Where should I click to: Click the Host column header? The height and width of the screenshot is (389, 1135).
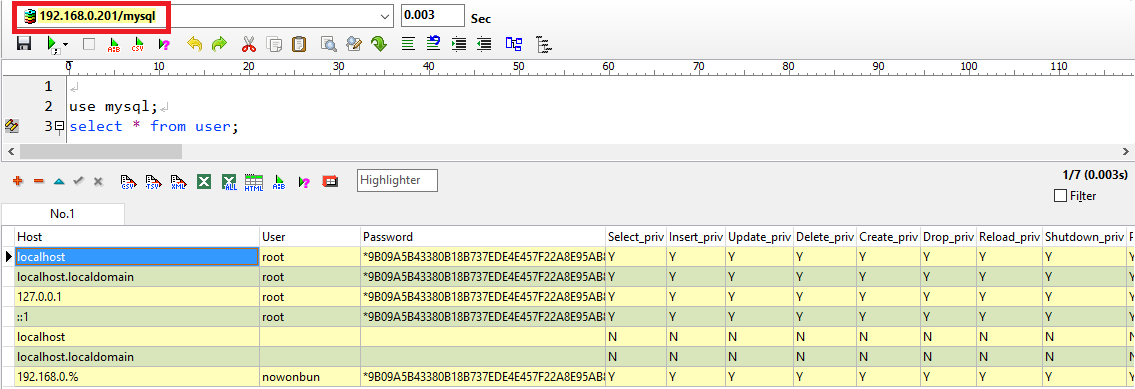[137, 237]
